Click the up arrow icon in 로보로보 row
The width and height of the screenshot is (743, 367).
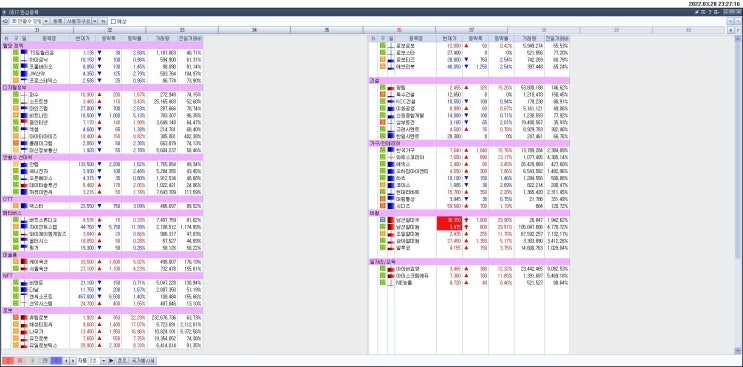click(466, 45)
